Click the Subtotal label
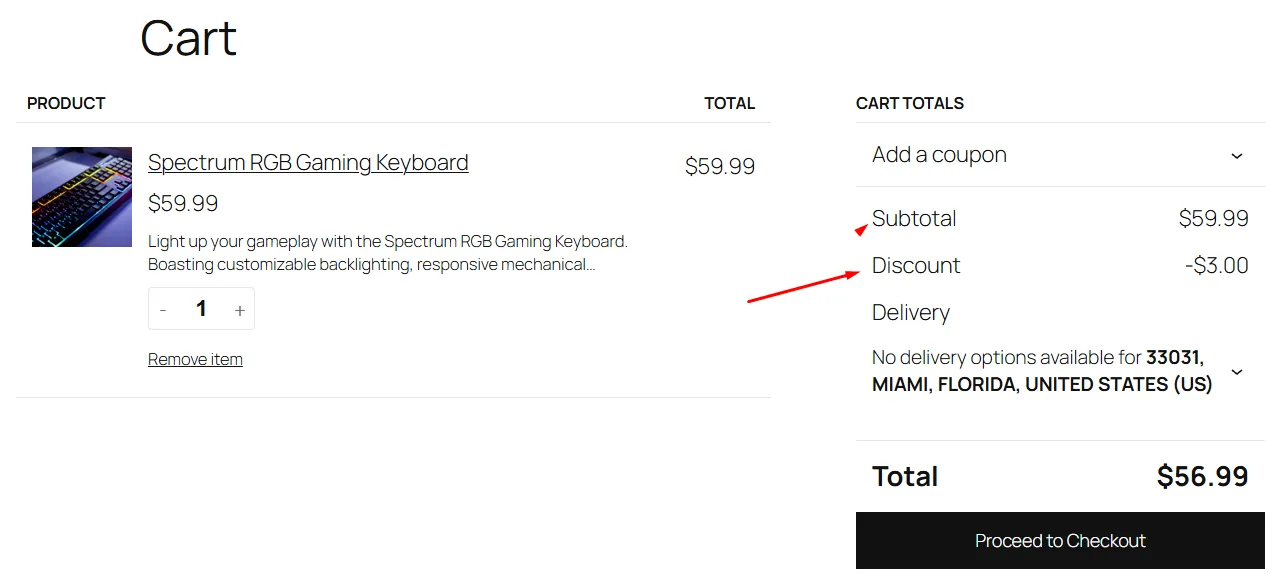 point(914,218)
